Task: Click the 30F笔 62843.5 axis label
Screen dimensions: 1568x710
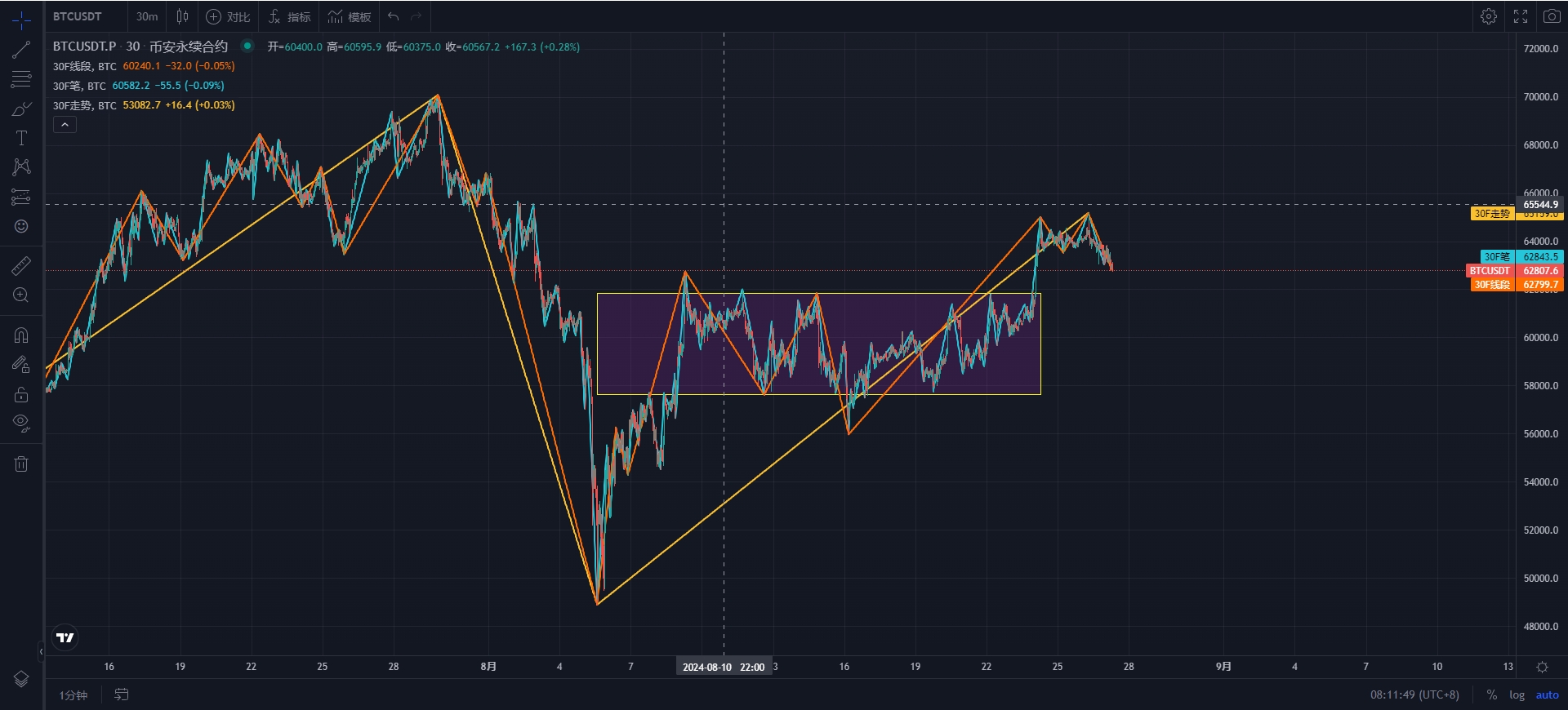Action: coord(1521,256)
